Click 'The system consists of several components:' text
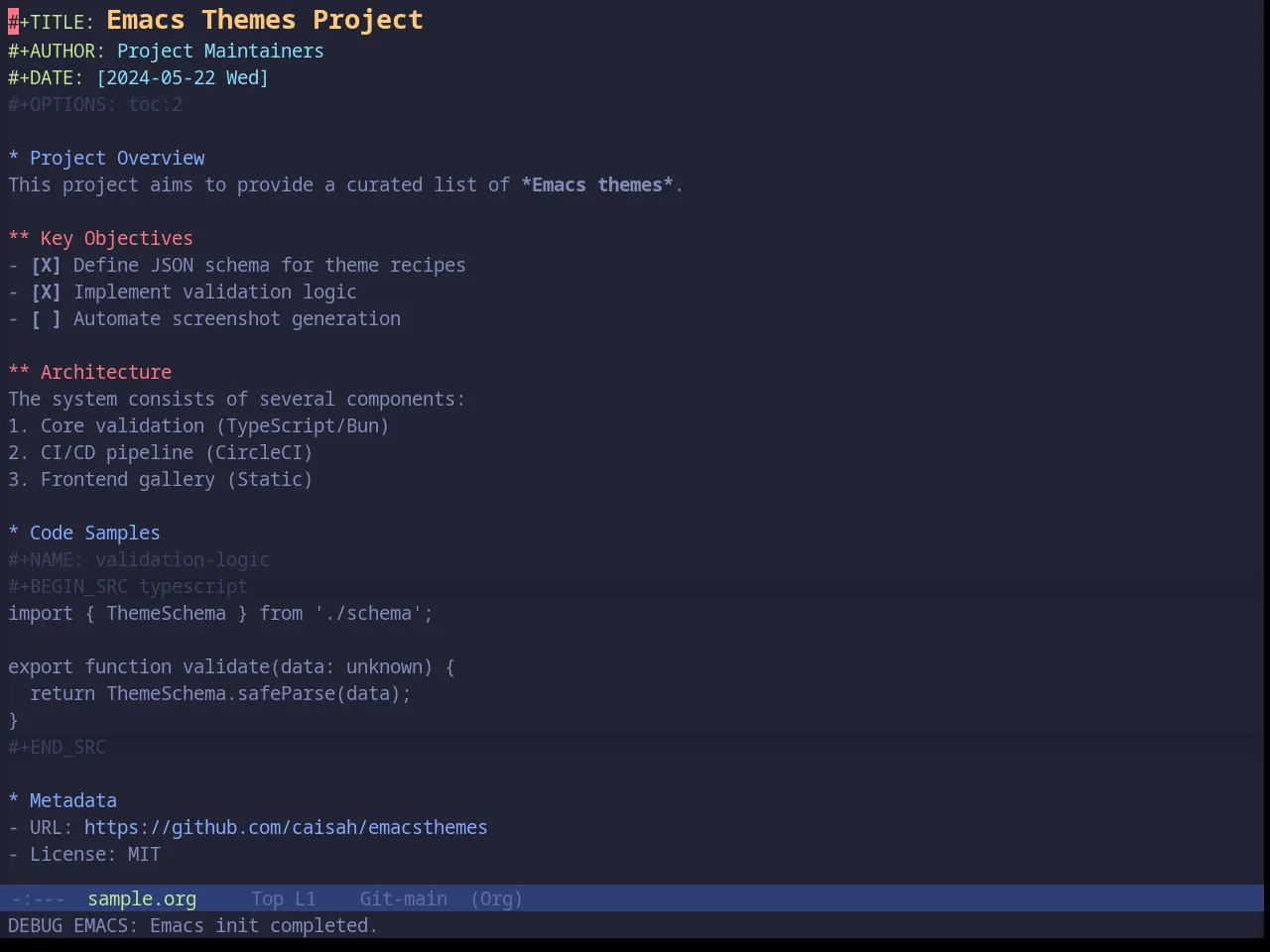 pyautogui.click(x=236, y=399)
